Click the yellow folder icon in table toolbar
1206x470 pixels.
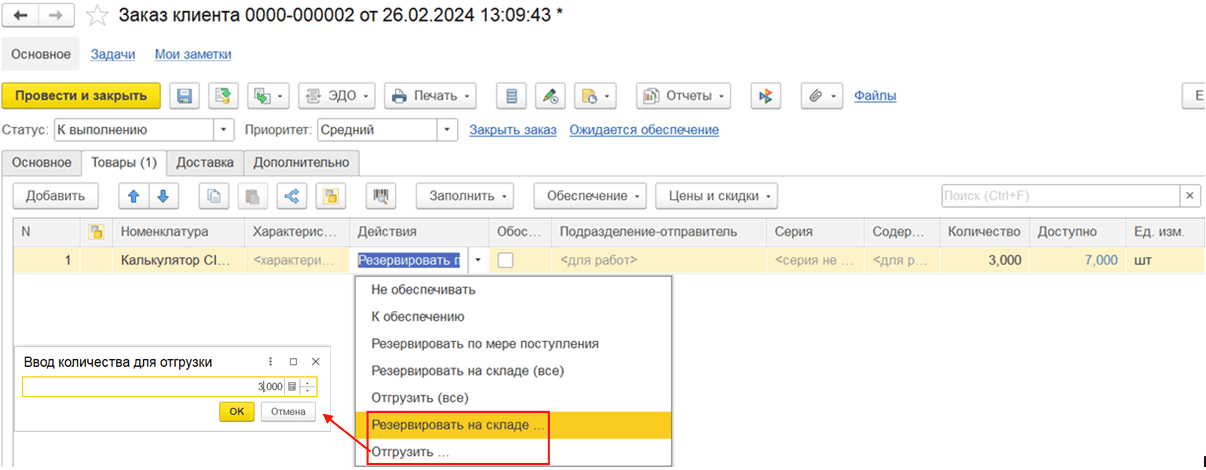331,196
